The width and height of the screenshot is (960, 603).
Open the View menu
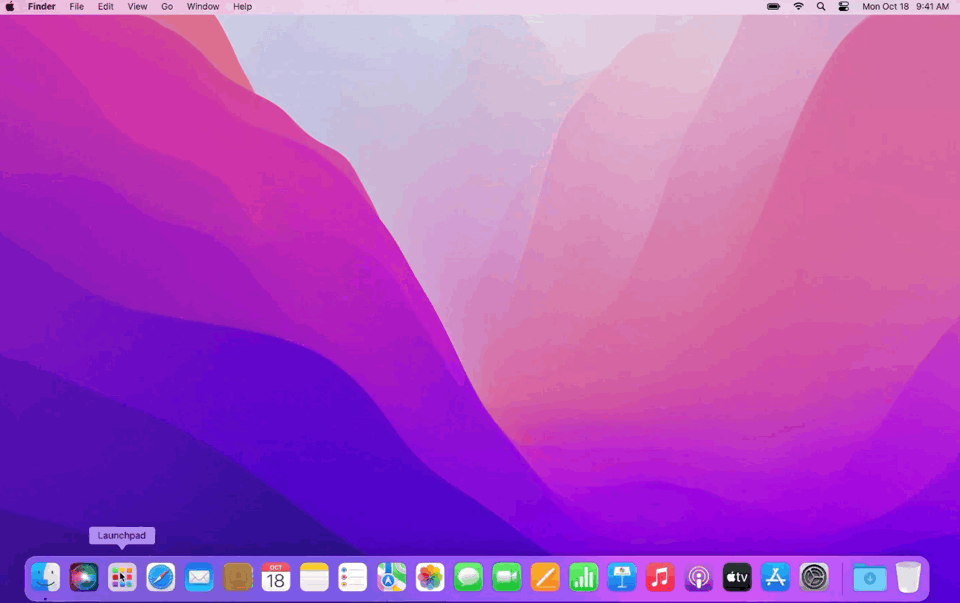[137, 7]
